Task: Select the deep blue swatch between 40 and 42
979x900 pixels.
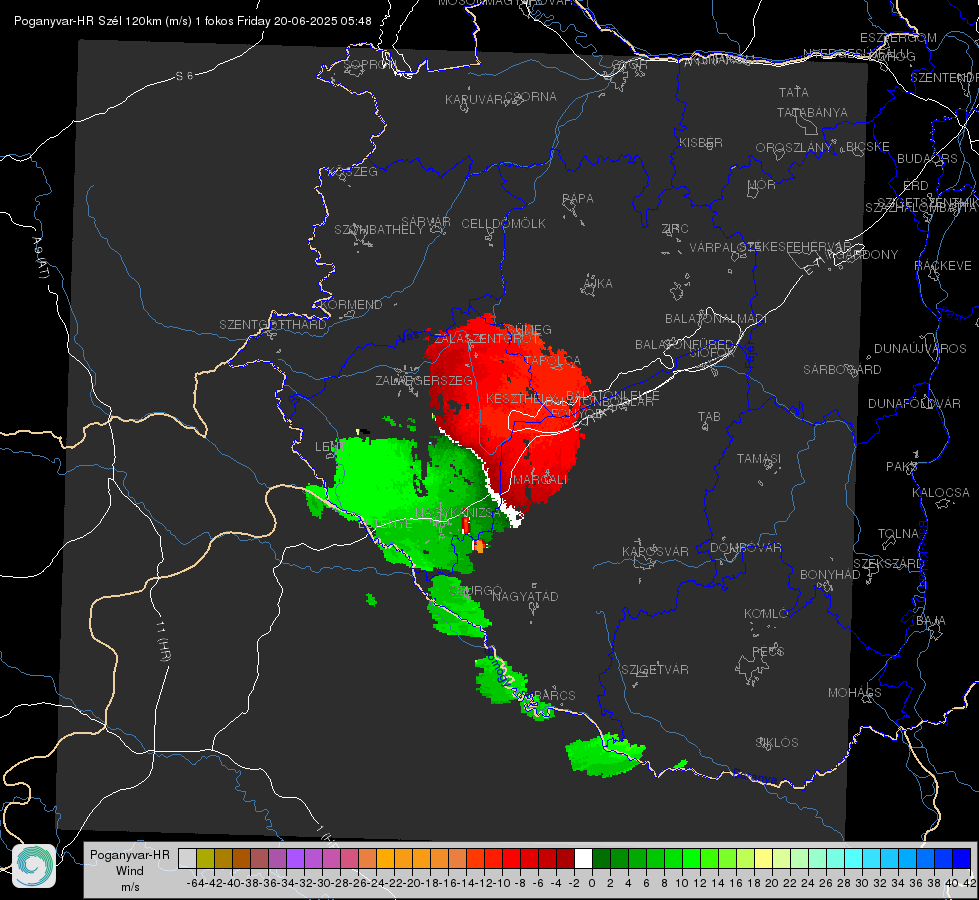Action: 962,858
